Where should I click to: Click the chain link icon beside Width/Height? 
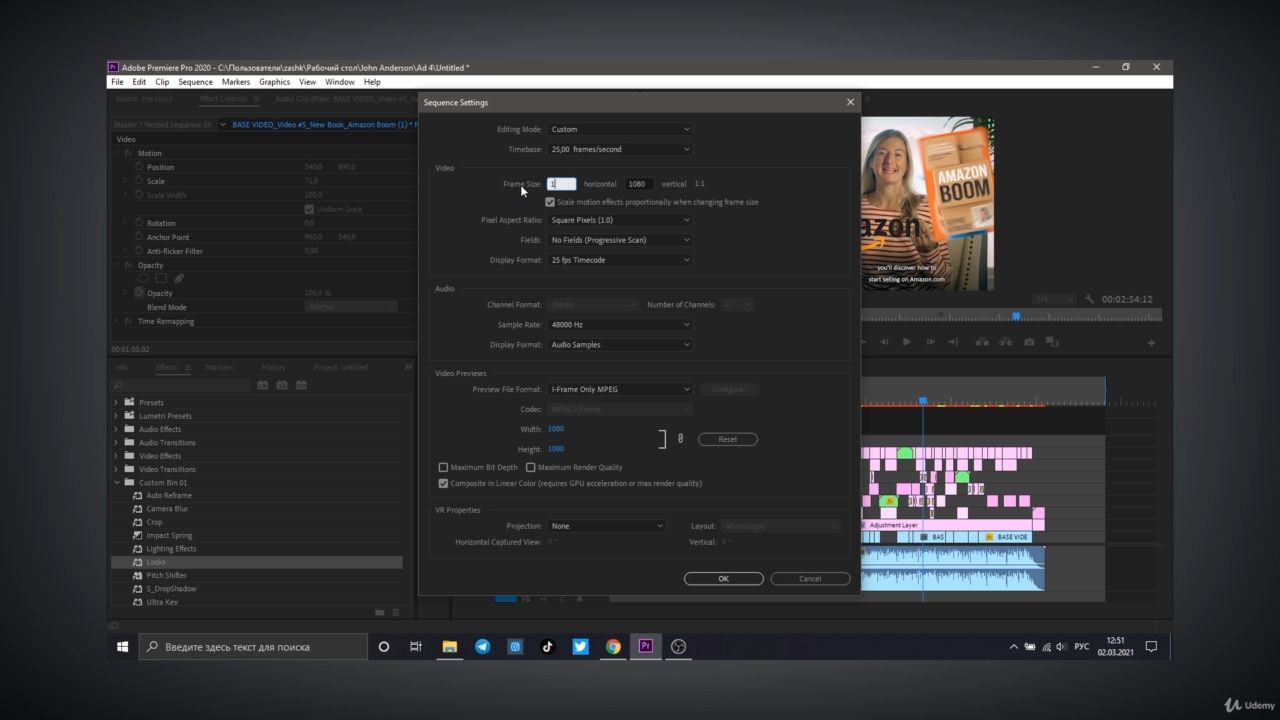(x=681, y=439)
